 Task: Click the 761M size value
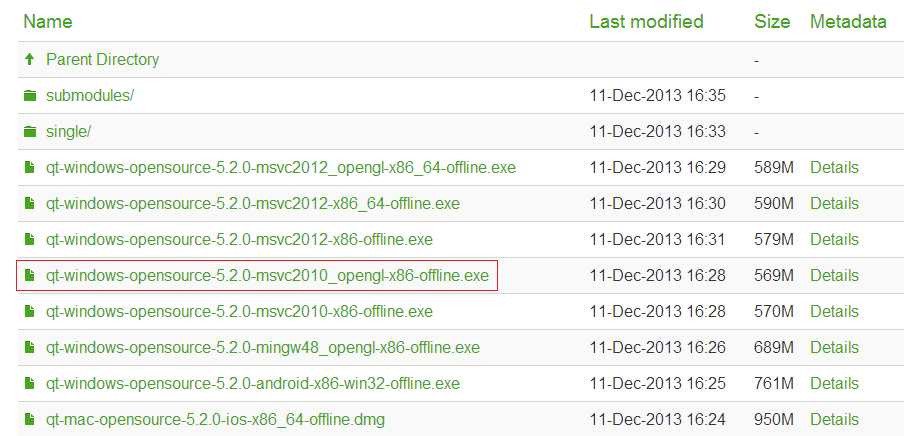(x=774, y=384)
